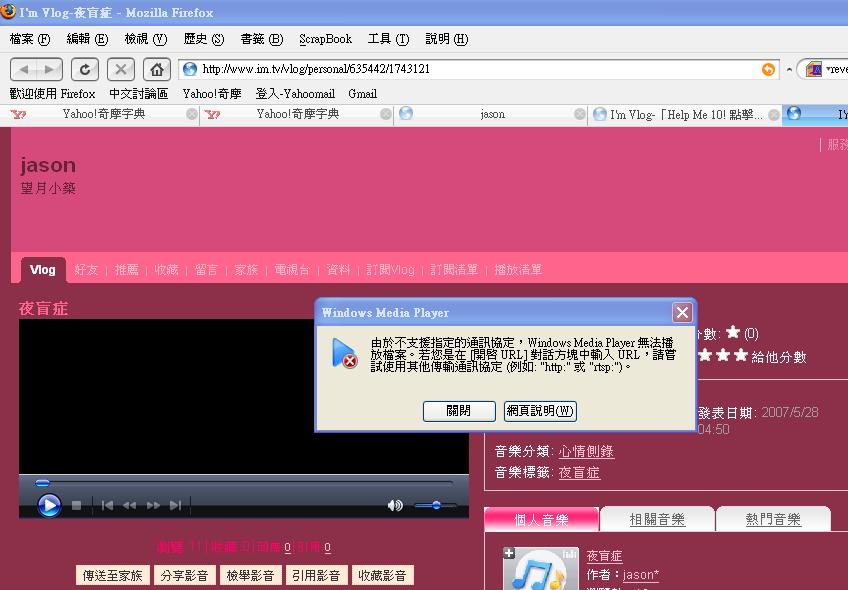Click the rewind button in player
Image resolution: width=848 pixels, height=590 pixels.
(130, 506)
